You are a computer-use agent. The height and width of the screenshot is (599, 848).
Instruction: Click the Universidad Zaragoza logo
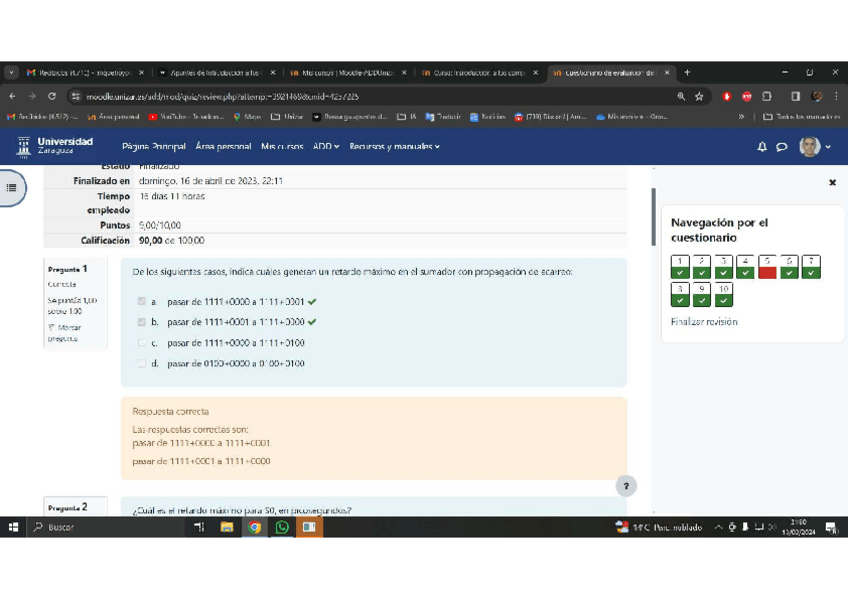55,146
